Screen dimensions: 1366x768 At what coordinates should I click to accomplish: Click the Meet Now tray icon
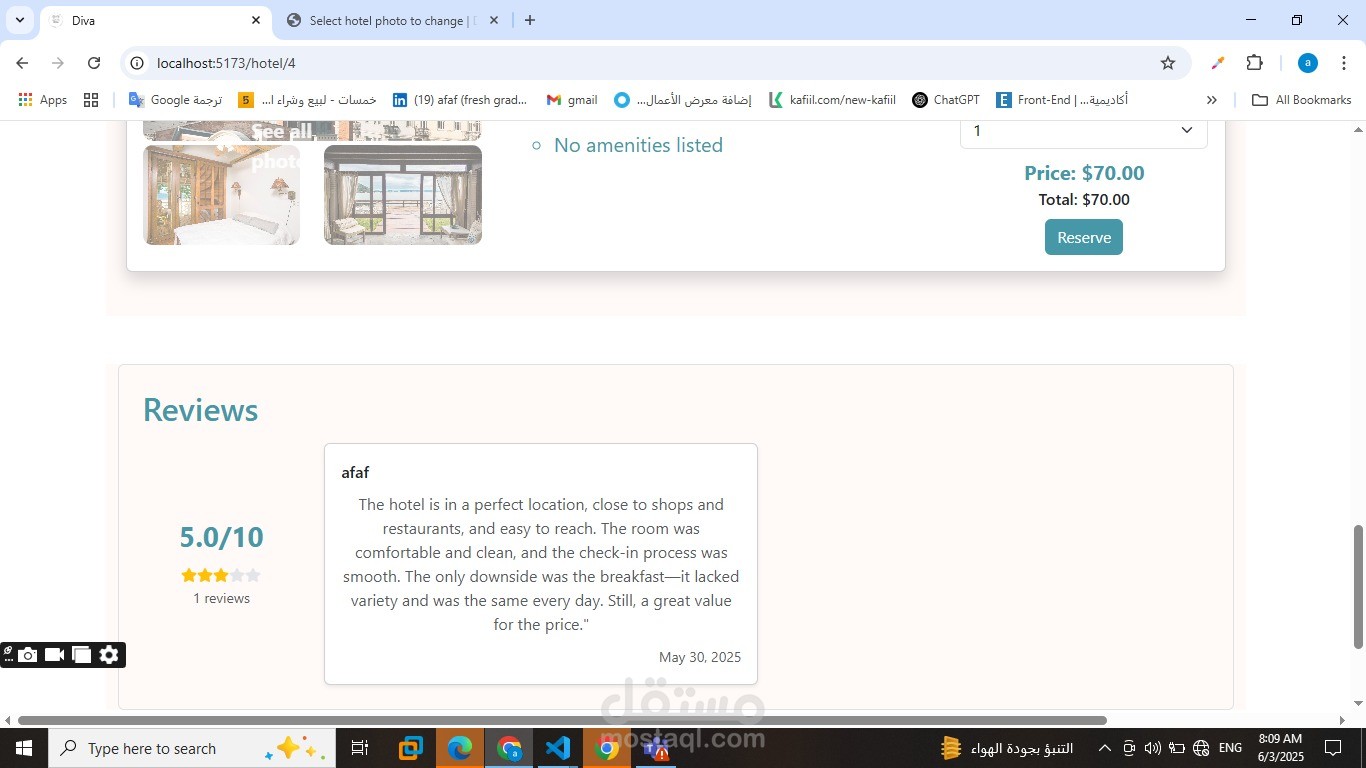[x=1128, y=748]
